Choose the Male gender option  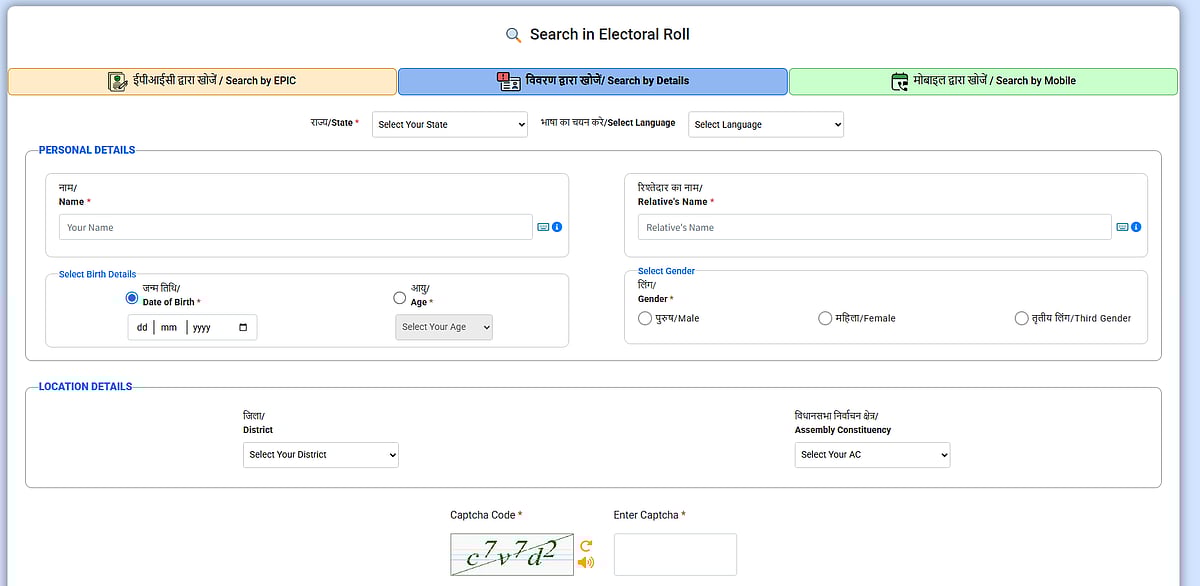click(x=645, y=318)
